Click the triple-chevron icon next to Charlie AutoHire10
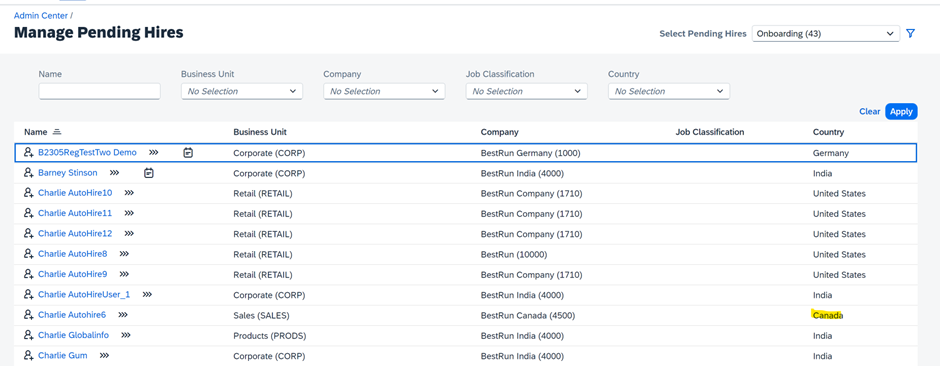 click(129, 193)
